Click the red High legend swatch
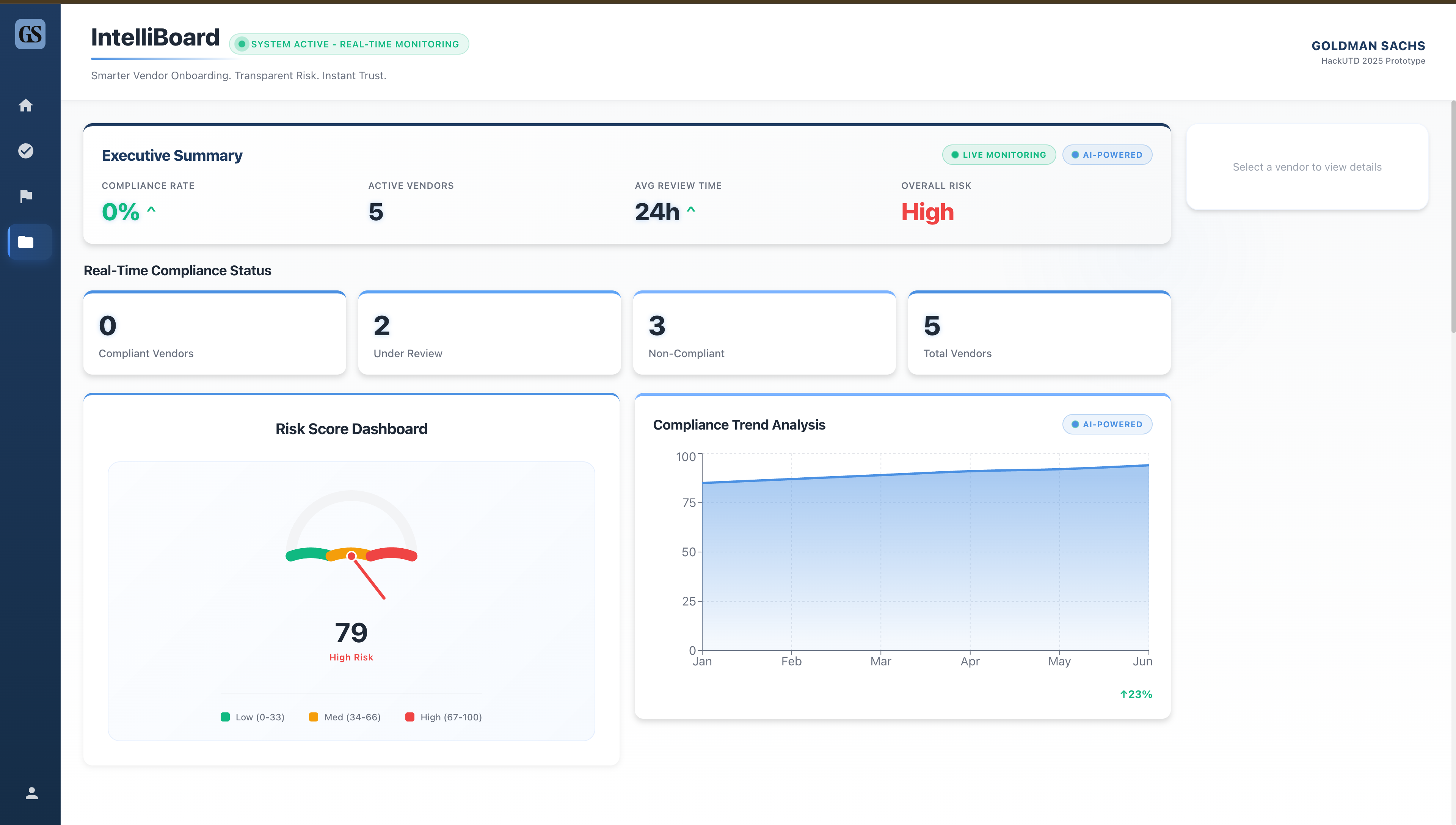The image size is (1456, 825). [x=409, y=717]
